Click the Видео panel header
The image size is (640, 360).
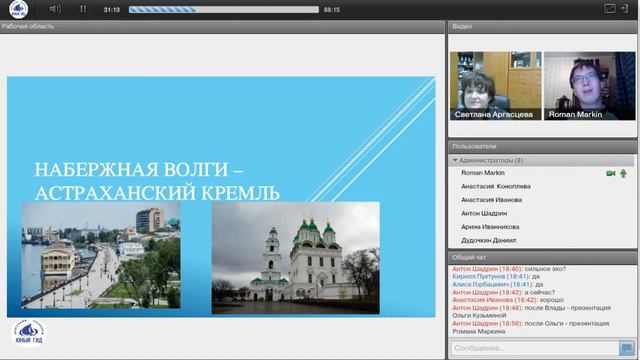tap(542, 27)
